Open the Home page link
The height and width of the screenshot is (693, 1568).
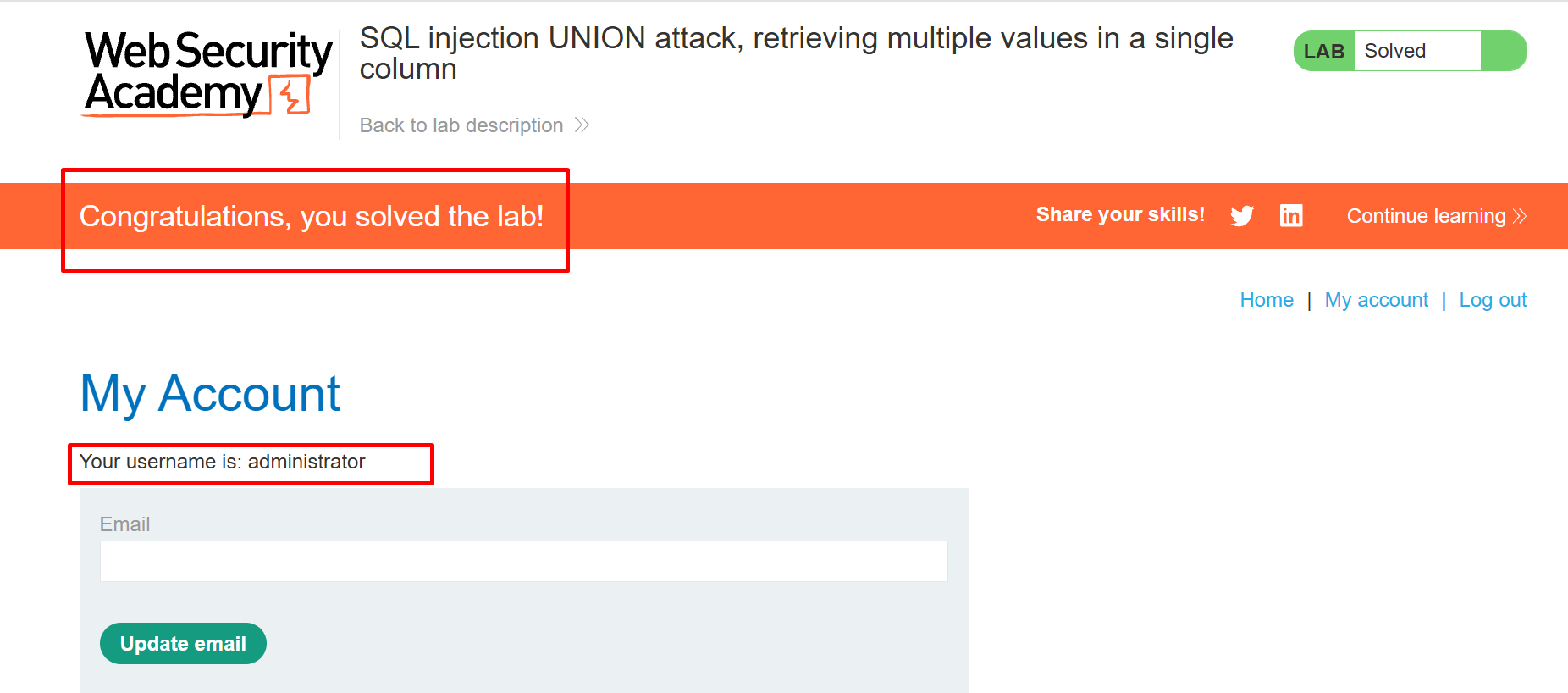click(1267, 300)
